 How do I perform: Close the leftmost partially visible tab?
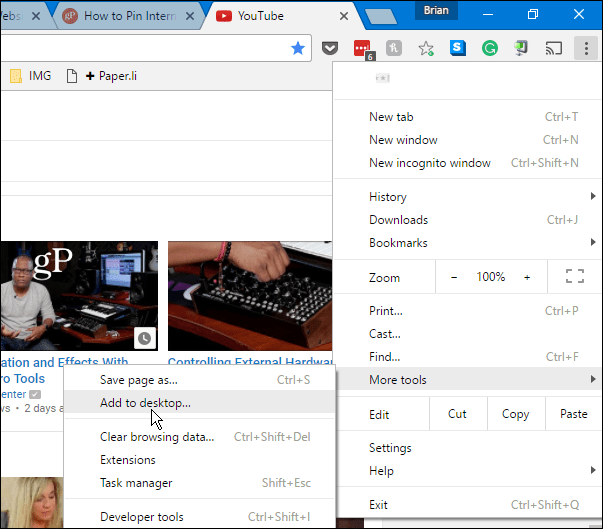point(36,16)
